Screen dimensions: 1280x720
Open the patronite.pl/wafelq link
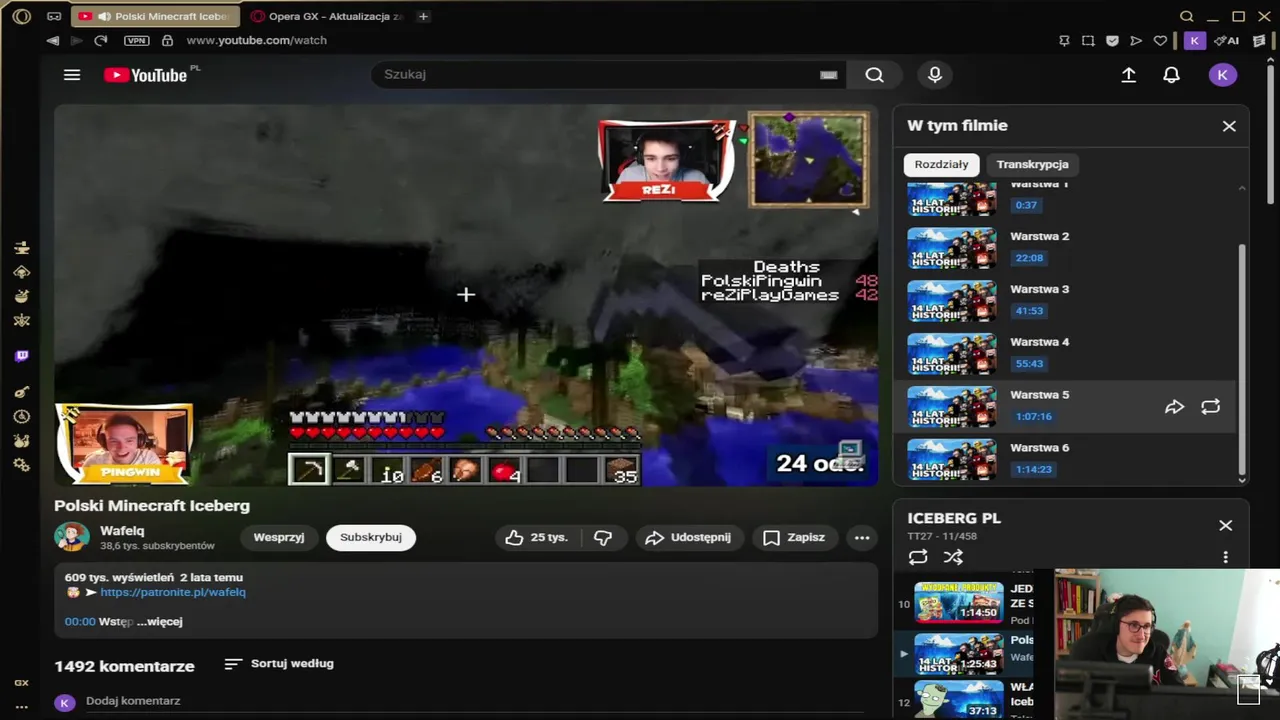pyautogui.click(x=173, y=592)
